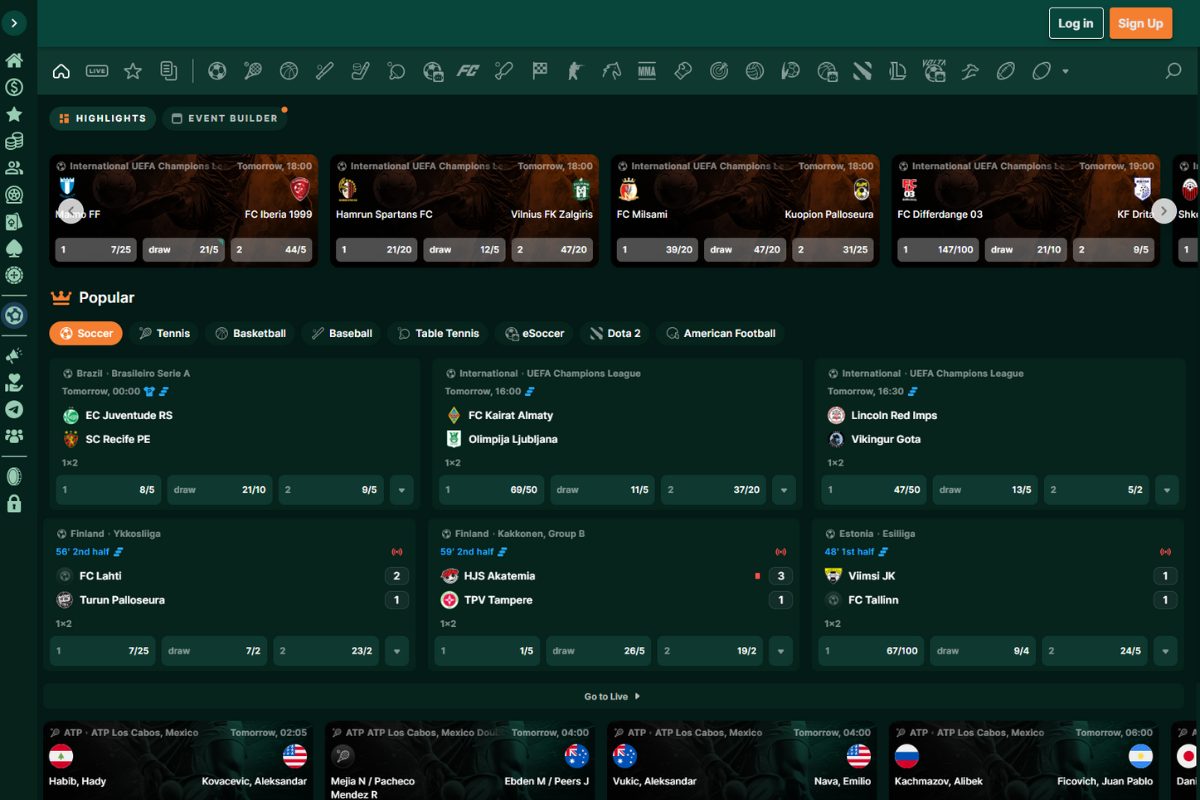Select the Soccer icon in the top sports bar
The height and width of the screenshot is (800, 1200).
(x=217, y=71)
